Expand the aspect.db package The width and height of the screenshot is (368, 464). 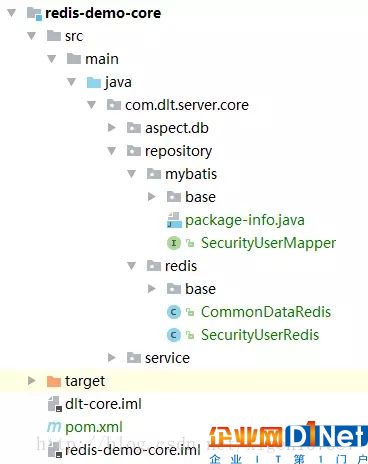112,128
